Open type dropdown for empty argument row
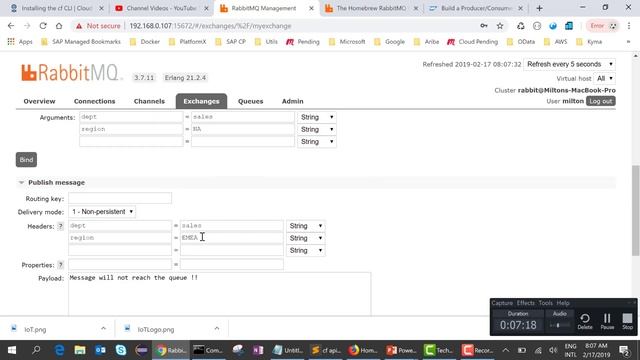 (317, 142)
